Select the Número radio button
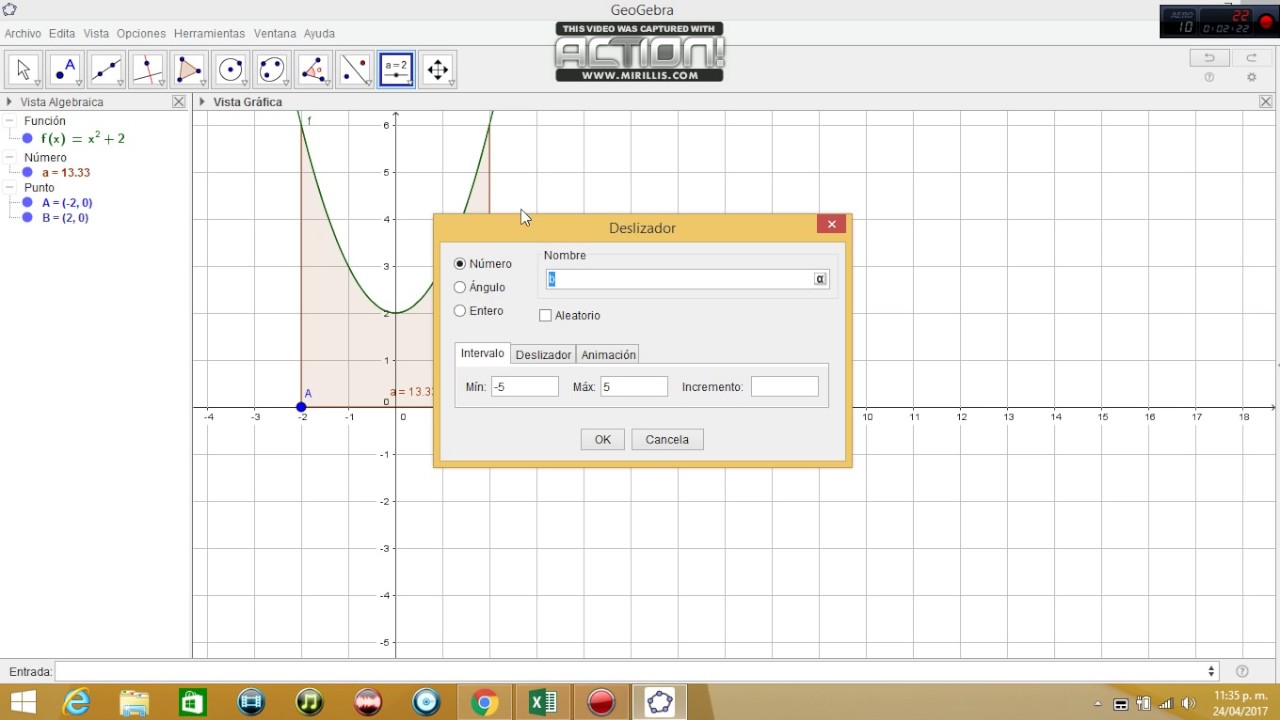 (460, 264)
